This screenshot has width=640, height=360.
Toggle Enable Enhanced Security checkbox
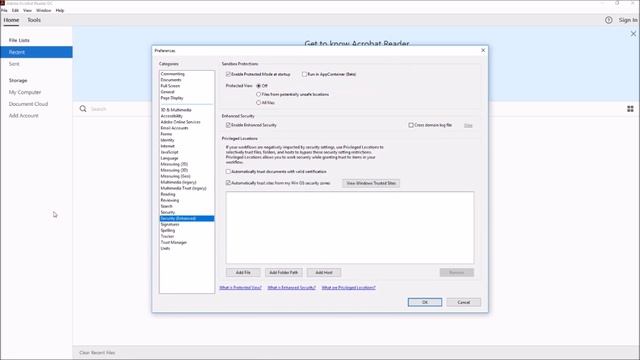click(x=228, y=125)
